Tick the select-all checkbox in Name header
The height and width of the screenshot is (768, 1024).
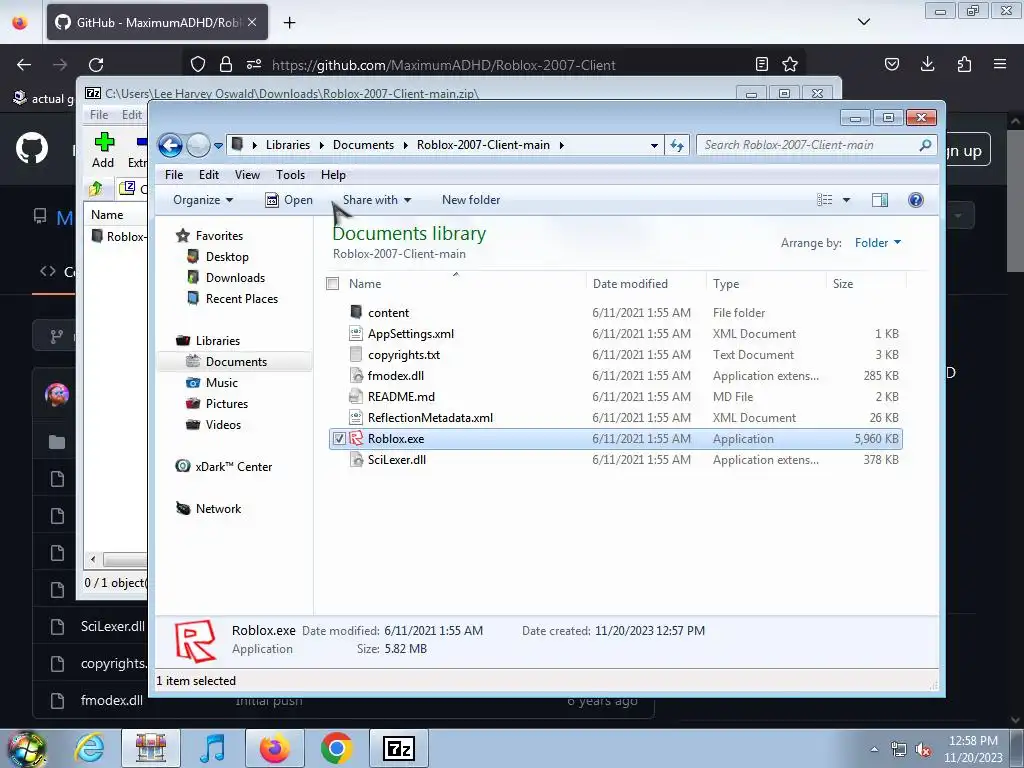click(x=332, y=283)
